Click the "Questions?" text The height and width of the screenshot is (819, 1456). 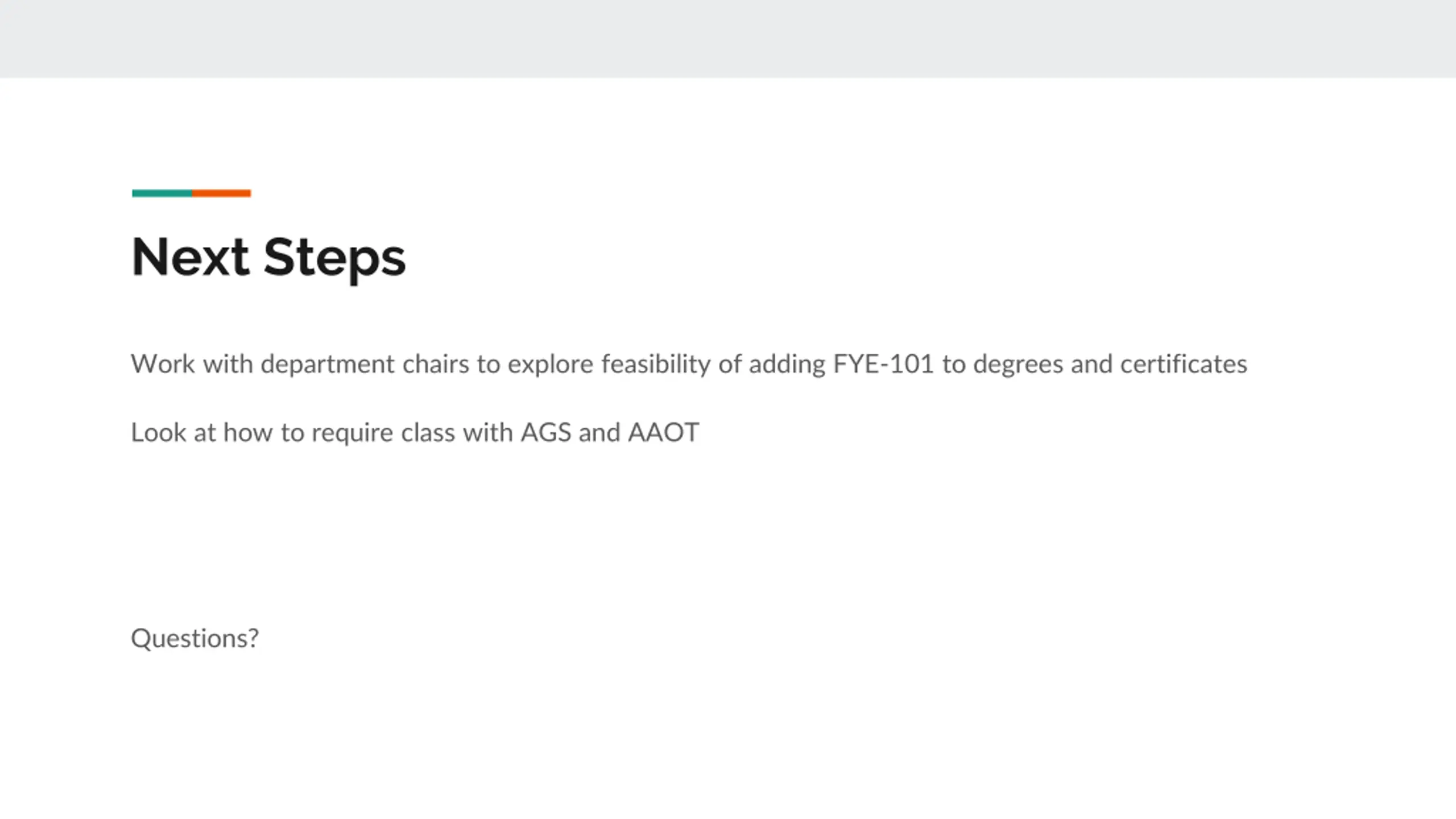pos(195,638)
